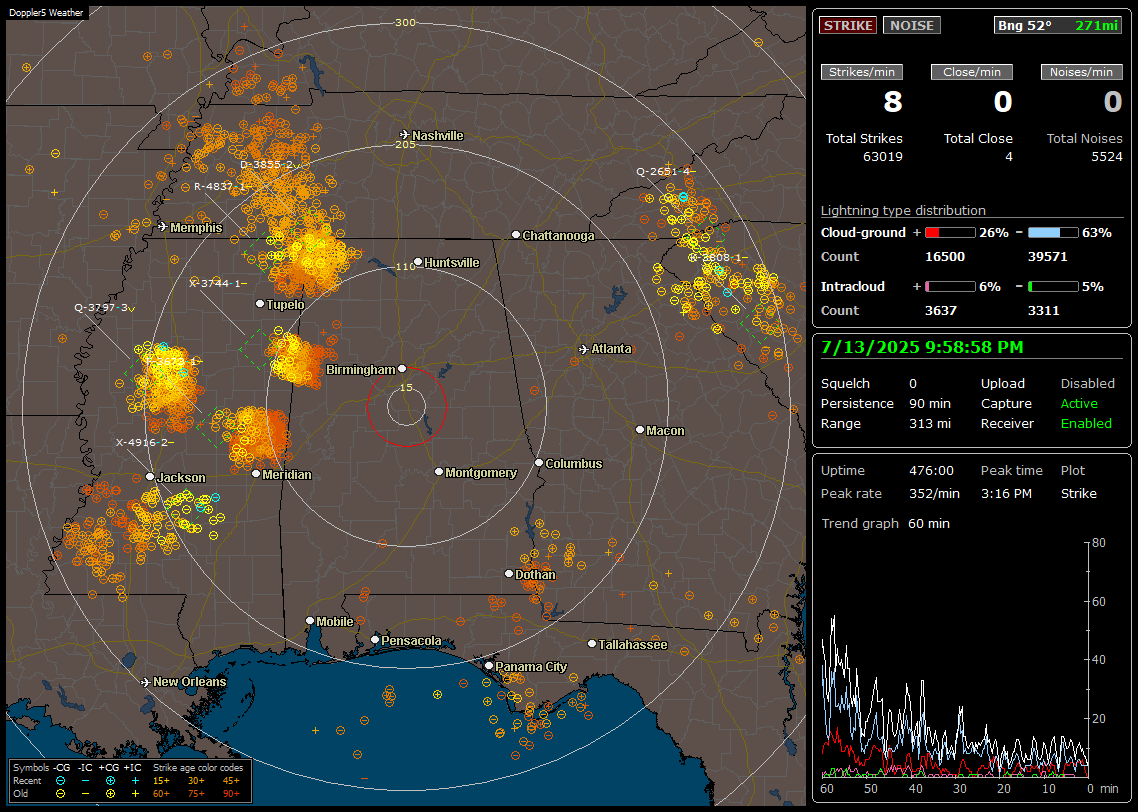Click the Doppler5 Weather title label
Screen dimensions: 1138x812
point(46,12)
